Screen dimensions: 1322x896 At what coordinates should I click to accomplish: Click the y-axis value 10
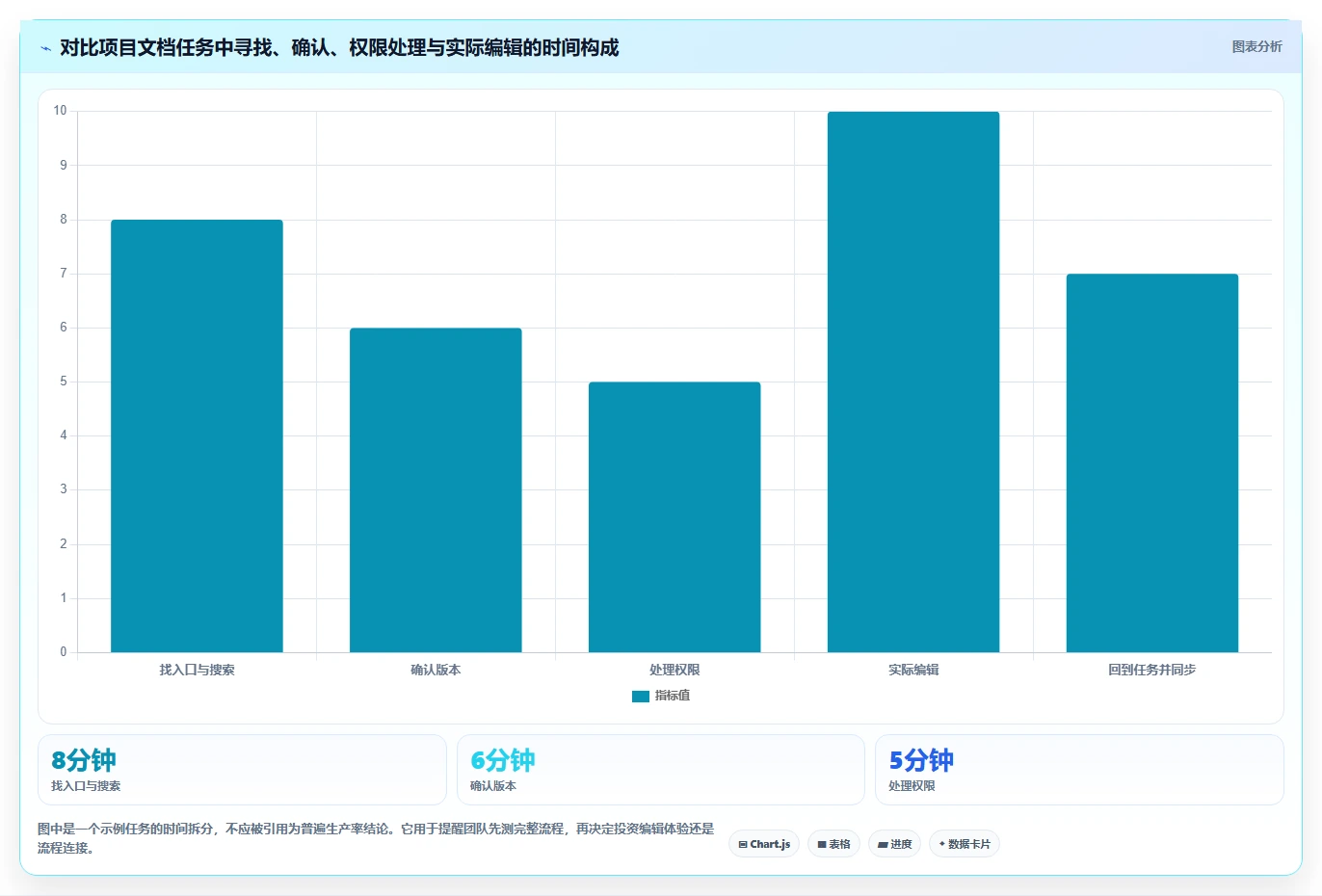[x=61, y=111]
